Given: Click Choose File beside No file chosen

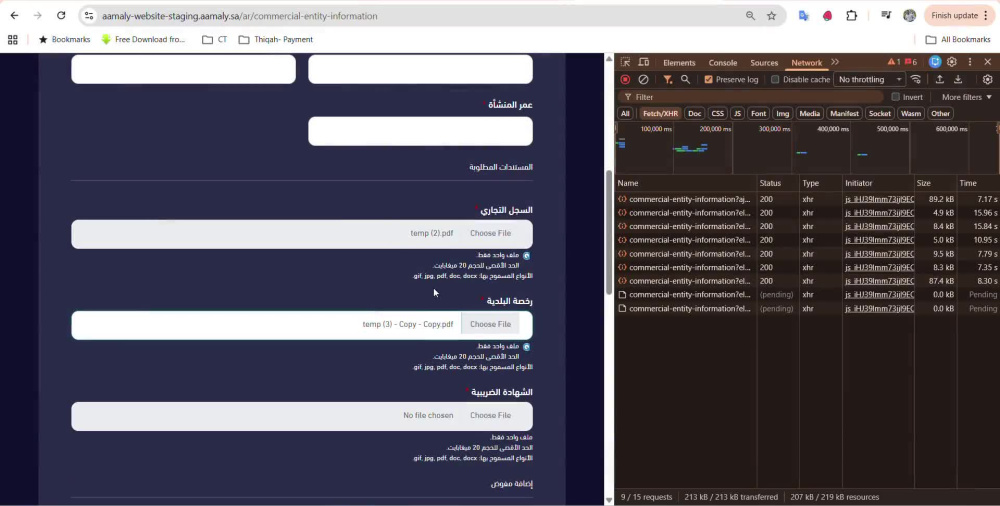Looking at the screenshot, I should (x=490, y=415).
